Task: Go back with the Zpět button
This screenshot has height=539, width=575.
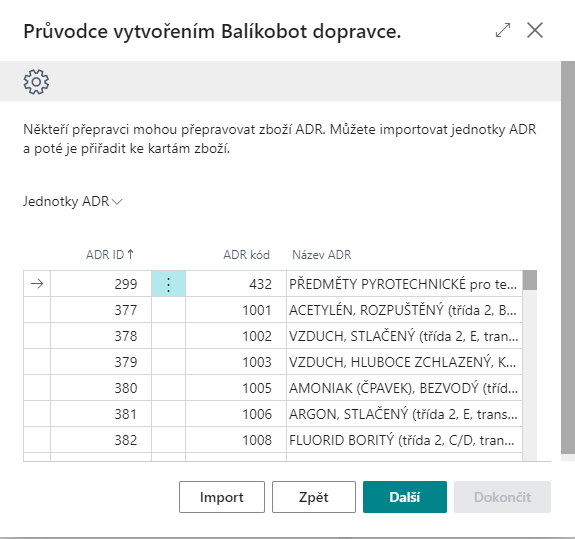Action: tap(314, 497)
